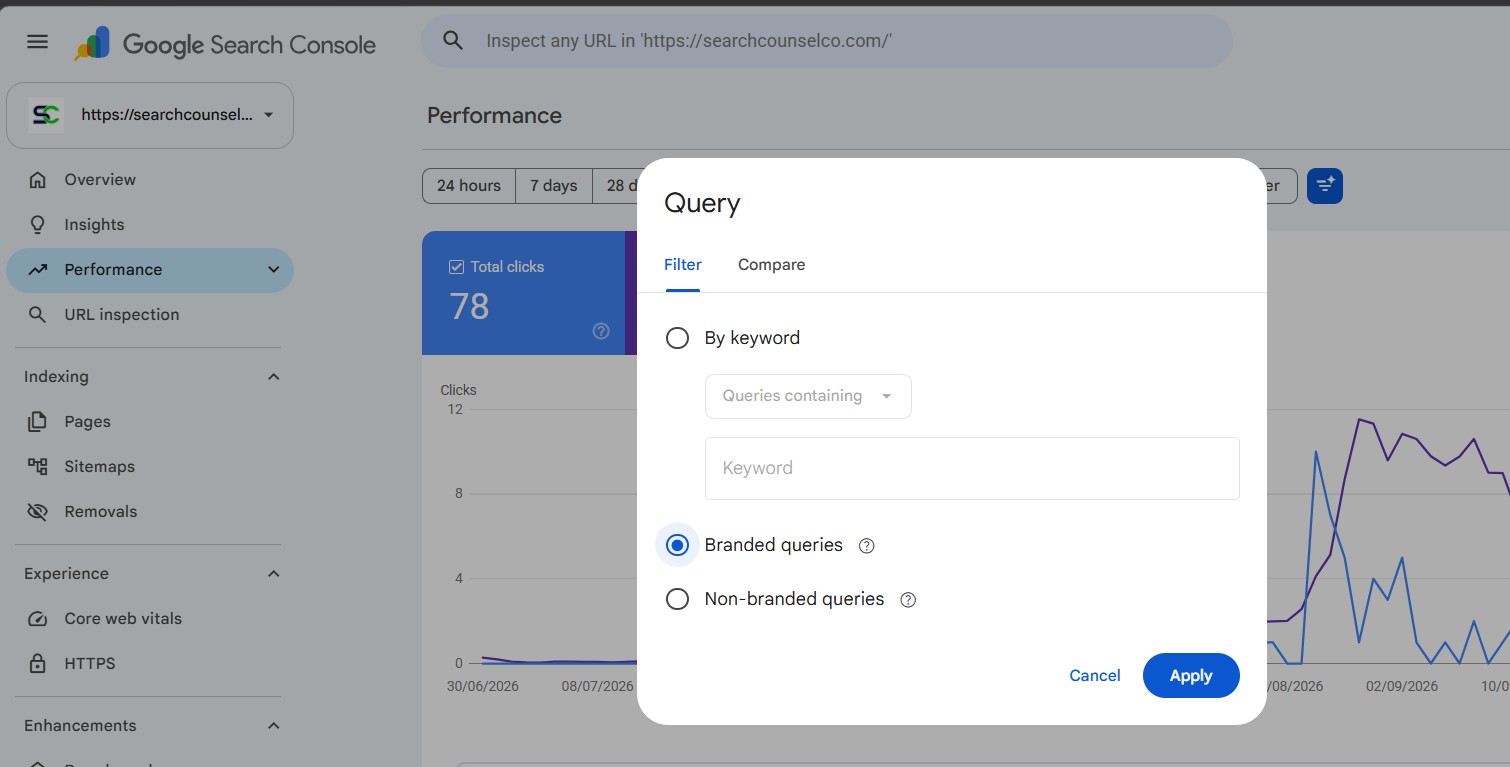Toggle the Total clicks checkbox

coord(456,267)
